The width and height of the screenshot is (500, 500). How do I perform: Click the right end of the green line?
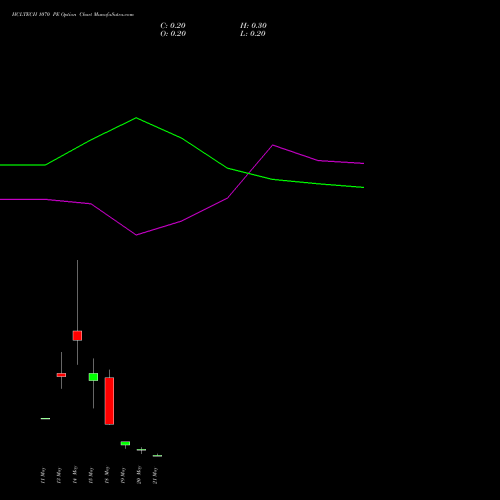click(x=363, y=187)
